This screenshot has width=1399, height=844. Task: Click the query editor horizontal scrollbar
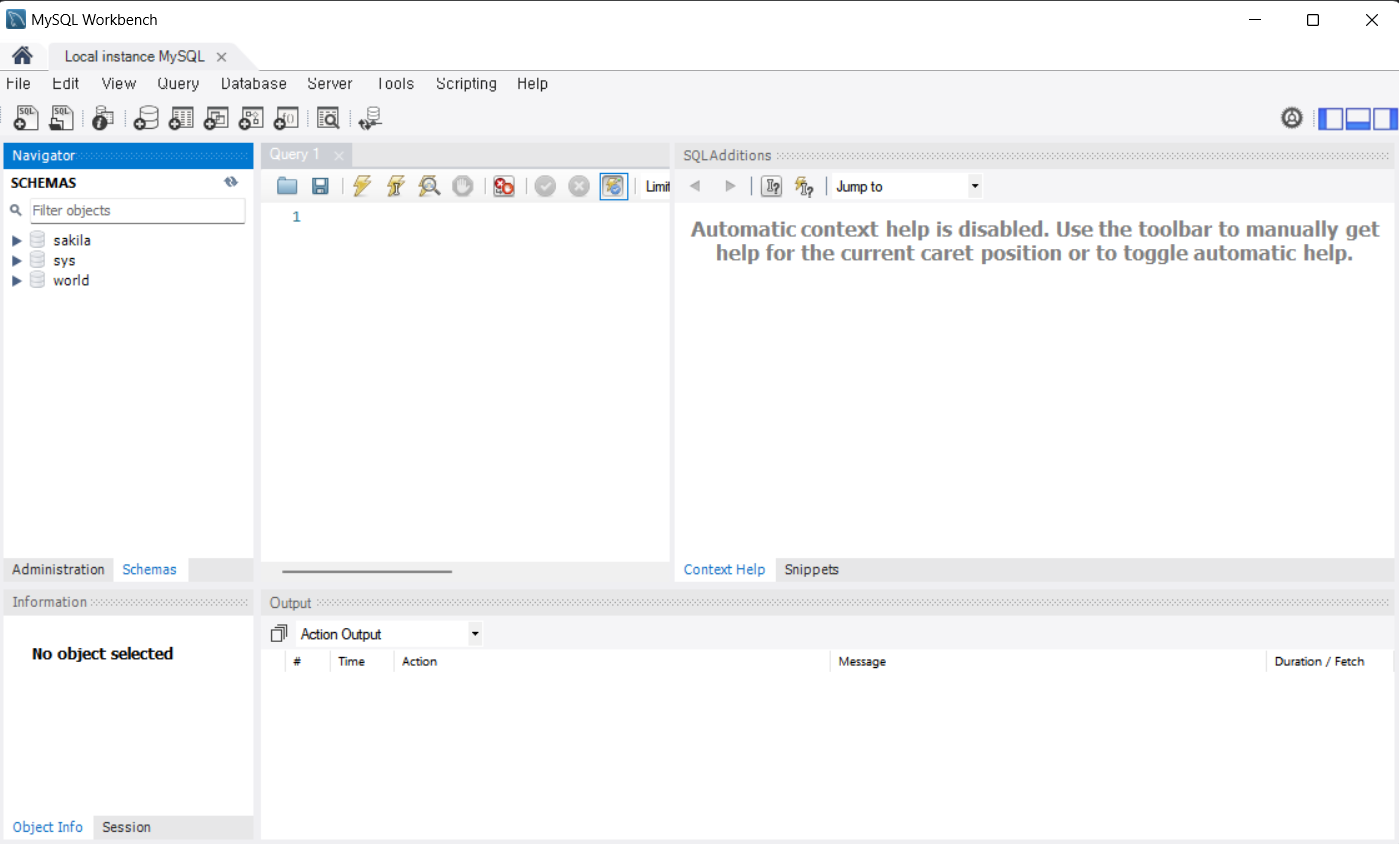(x=367, y=572)
